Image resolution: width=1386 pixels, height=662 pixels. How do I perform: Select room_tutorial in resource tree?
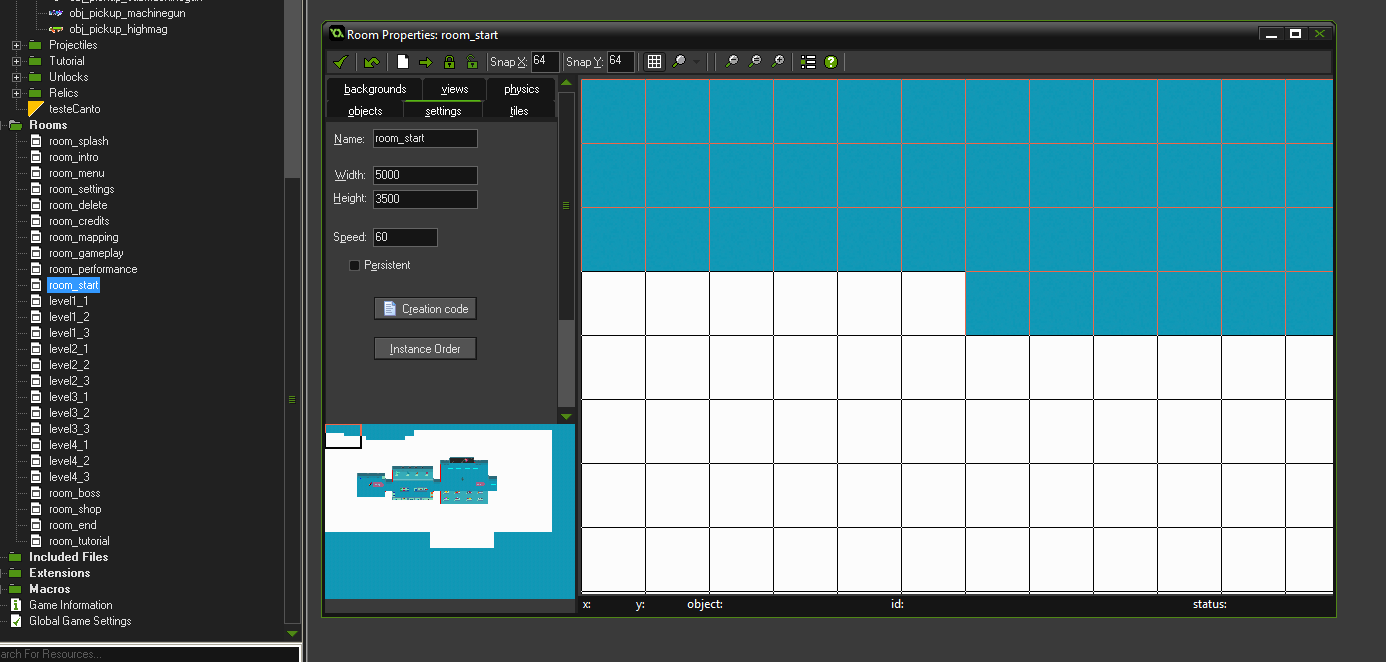(x=79, y=541)
